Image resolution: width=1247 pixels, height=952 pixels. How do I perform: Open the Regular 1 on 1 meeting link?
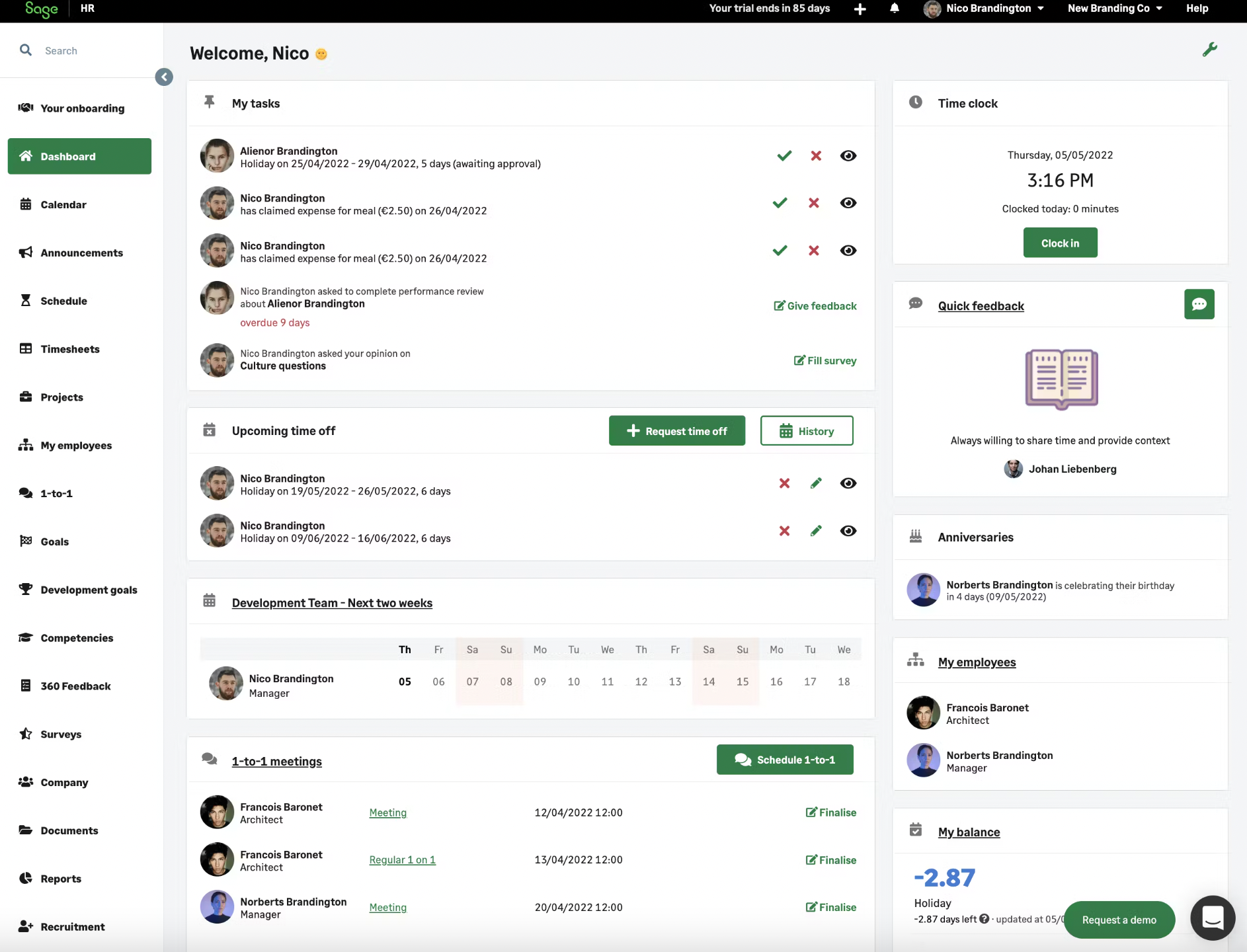click(401, 859)
